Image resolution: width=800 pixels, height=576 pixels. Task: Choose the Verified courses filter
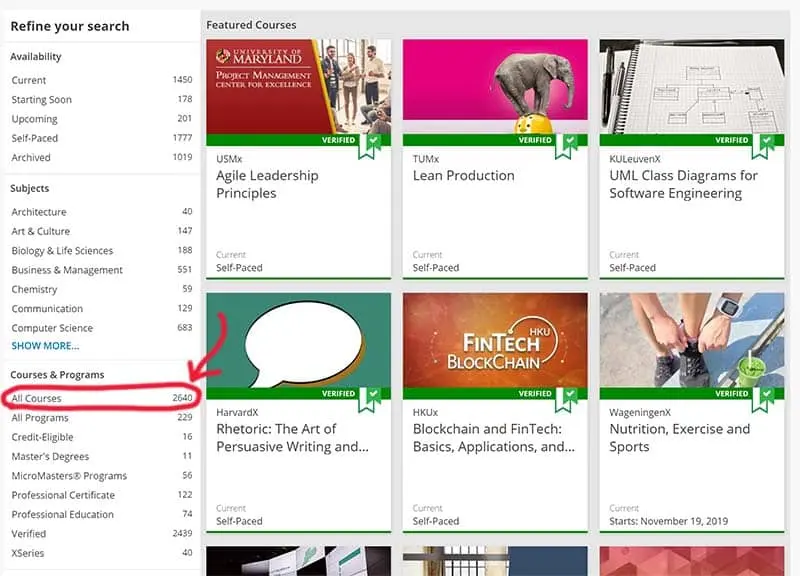(102, 534)
